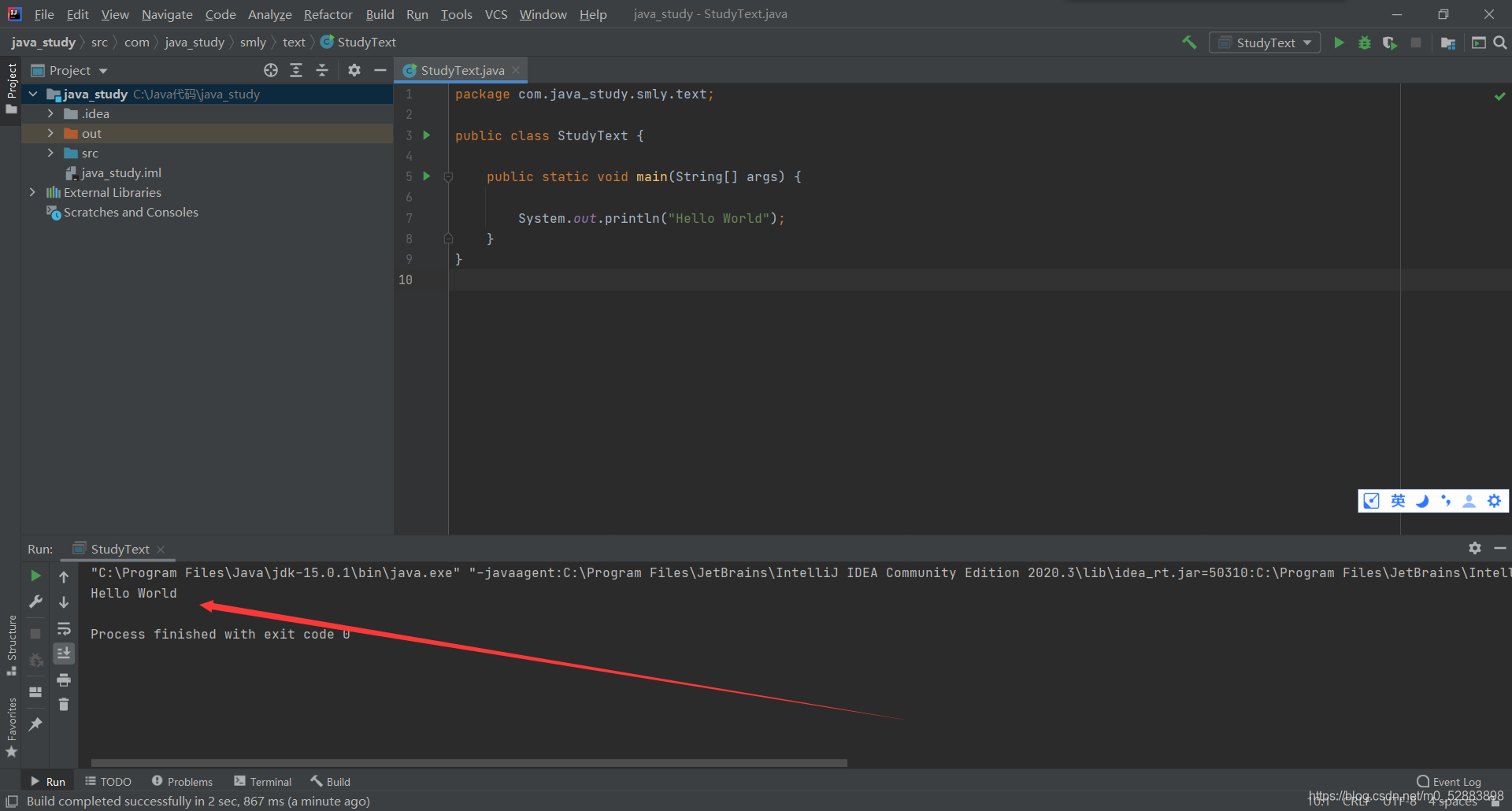Rerun StudyText in the Run panel
The height and width of the screenshot is (811, 1512).
pos(35,576)
